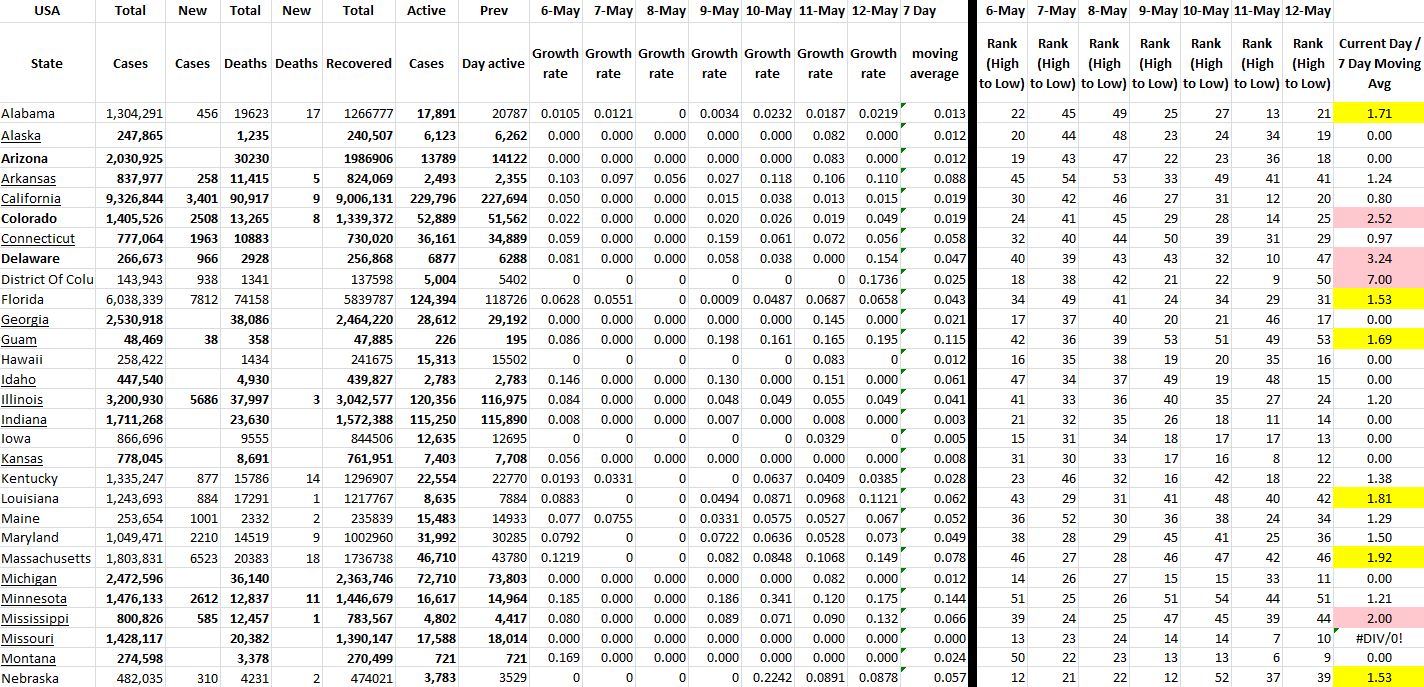Select Florida's total cases cell 6,038,339
1424x687 pixels.
pyautogui.click(x=134, y=299)
